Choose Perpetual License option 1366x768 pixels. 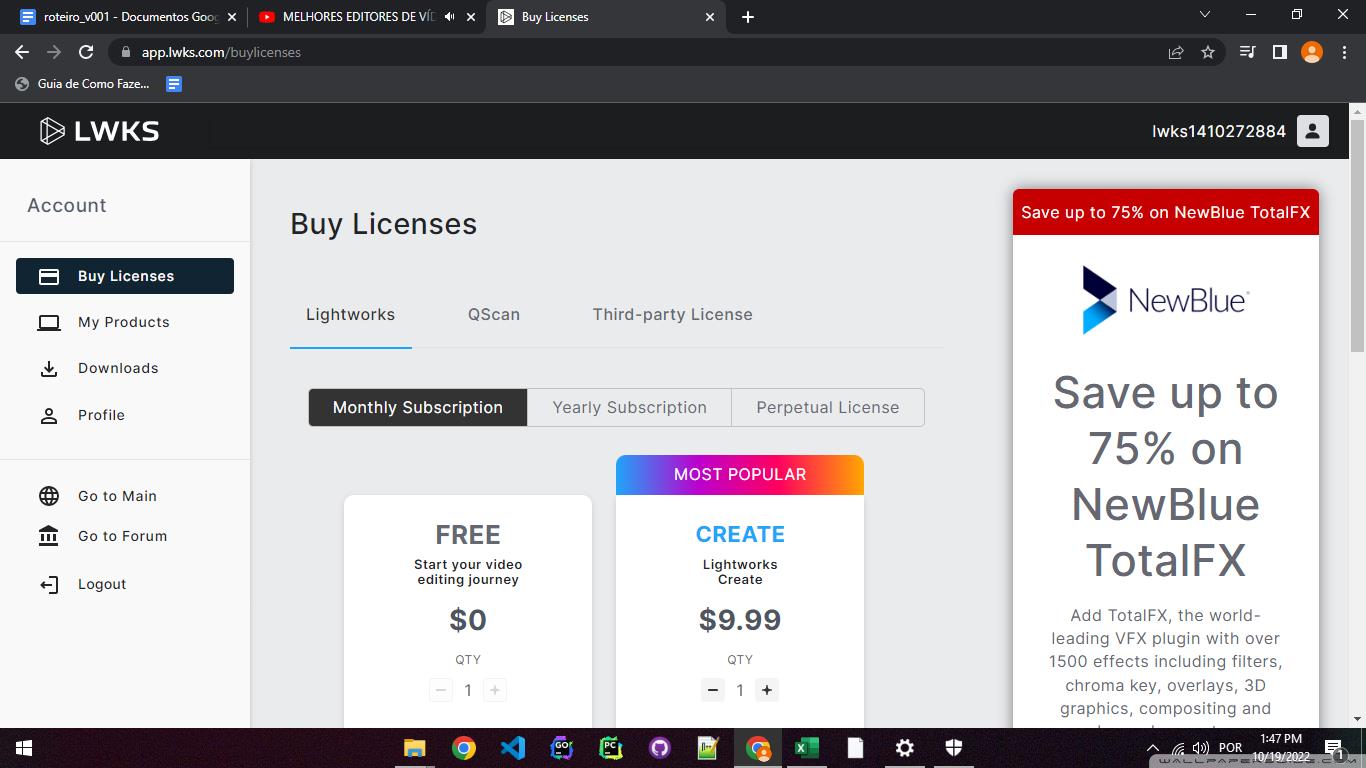(827, 407)
